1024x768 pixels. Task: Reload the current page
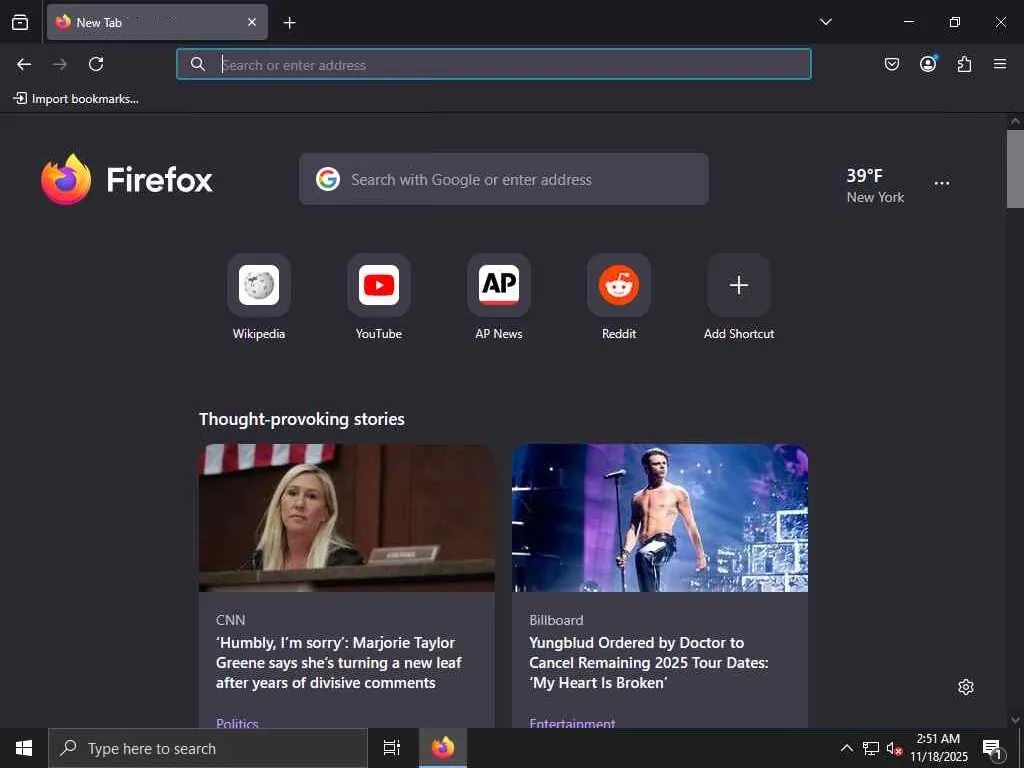click(x=96, y=64)
